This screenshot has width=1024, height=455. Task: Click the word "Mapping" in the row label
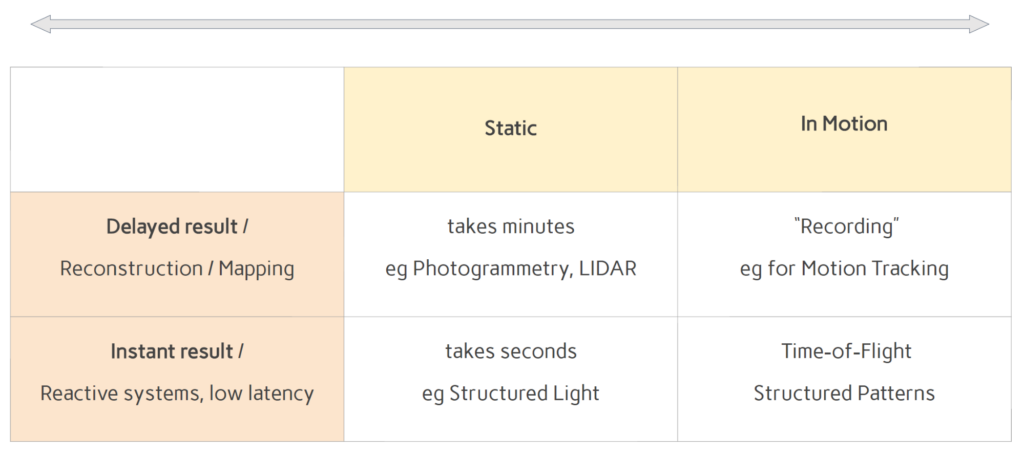click(255, 268)
